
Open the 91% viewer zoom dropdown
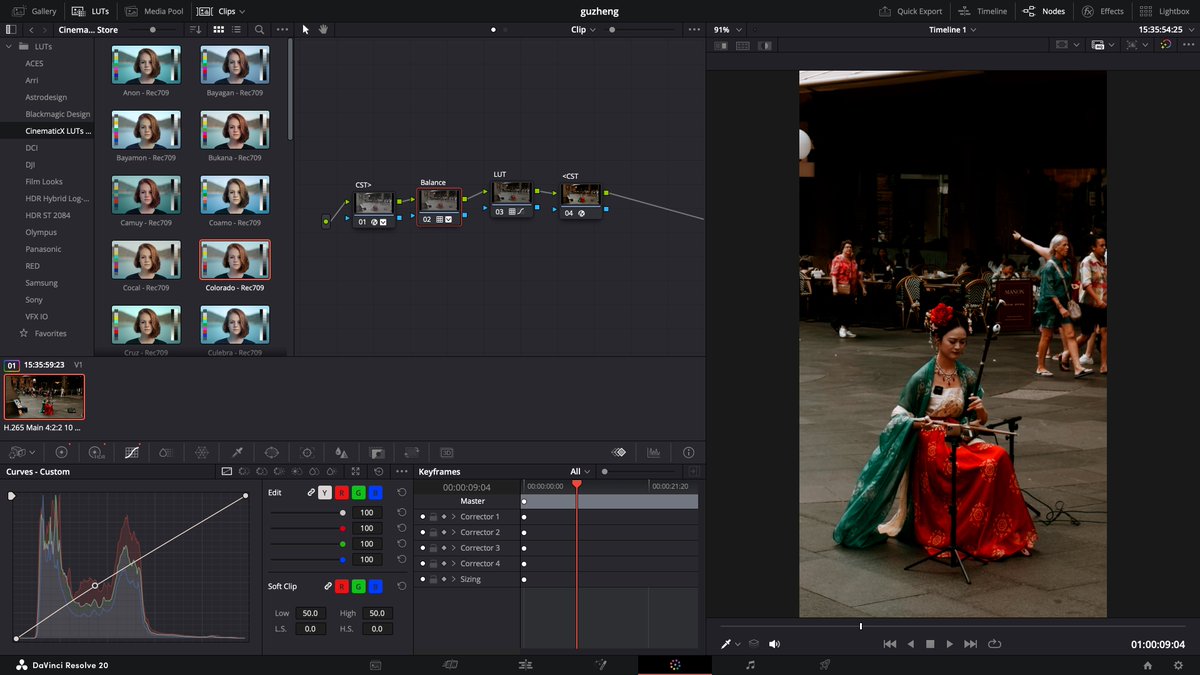(x=728, y=30)
